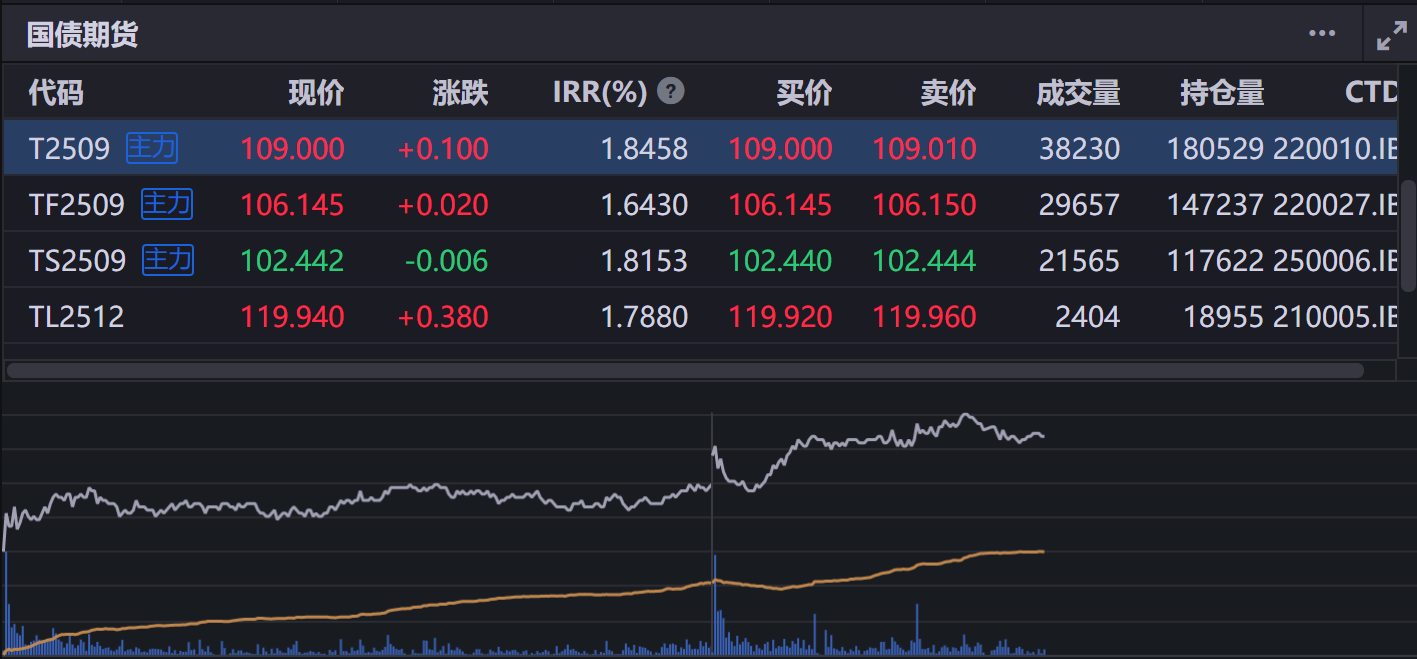1417x659 pixels.
Task: Click the ask price 119.960
Action: [x=925, y=318]
